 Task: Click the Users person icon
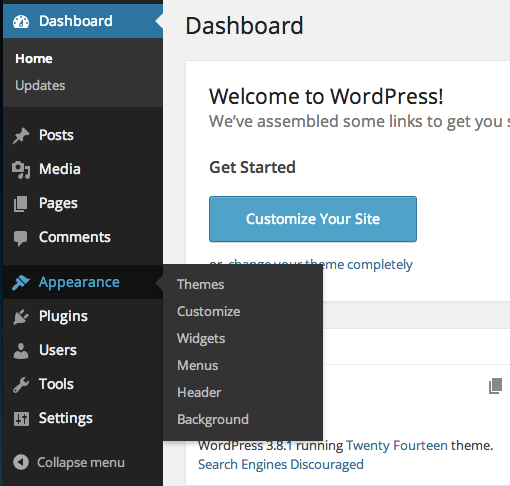pyautogui.click(x=21, y=351)
